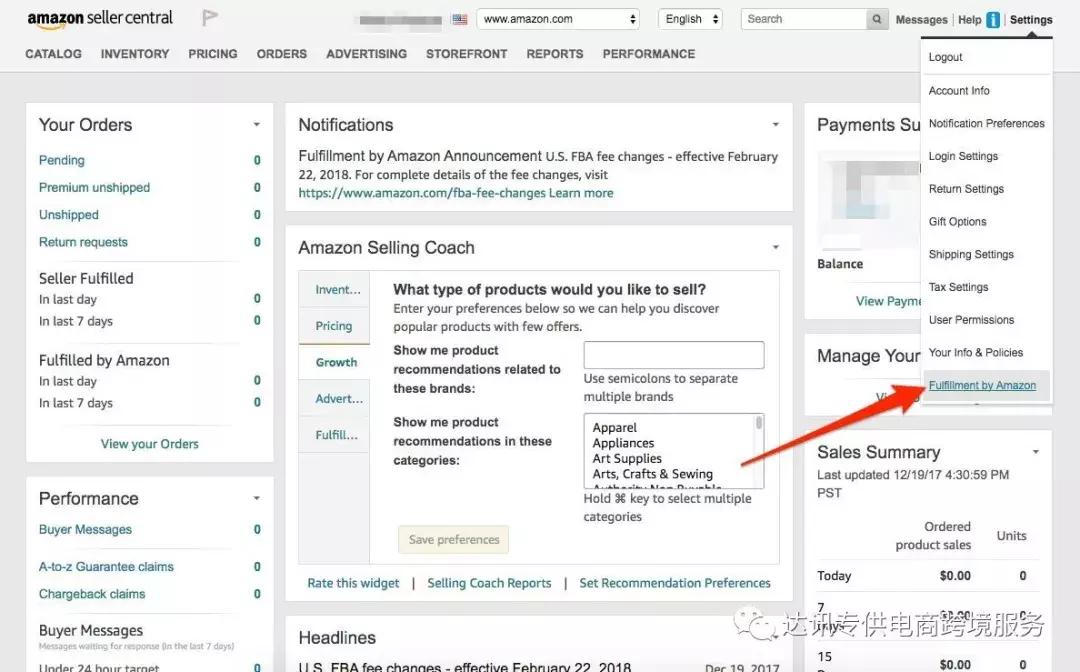The height and width of the screenshot is (672, 1080).
Task: Collapse the Amazon Selling Coach widget arrow
Action: 776,248
